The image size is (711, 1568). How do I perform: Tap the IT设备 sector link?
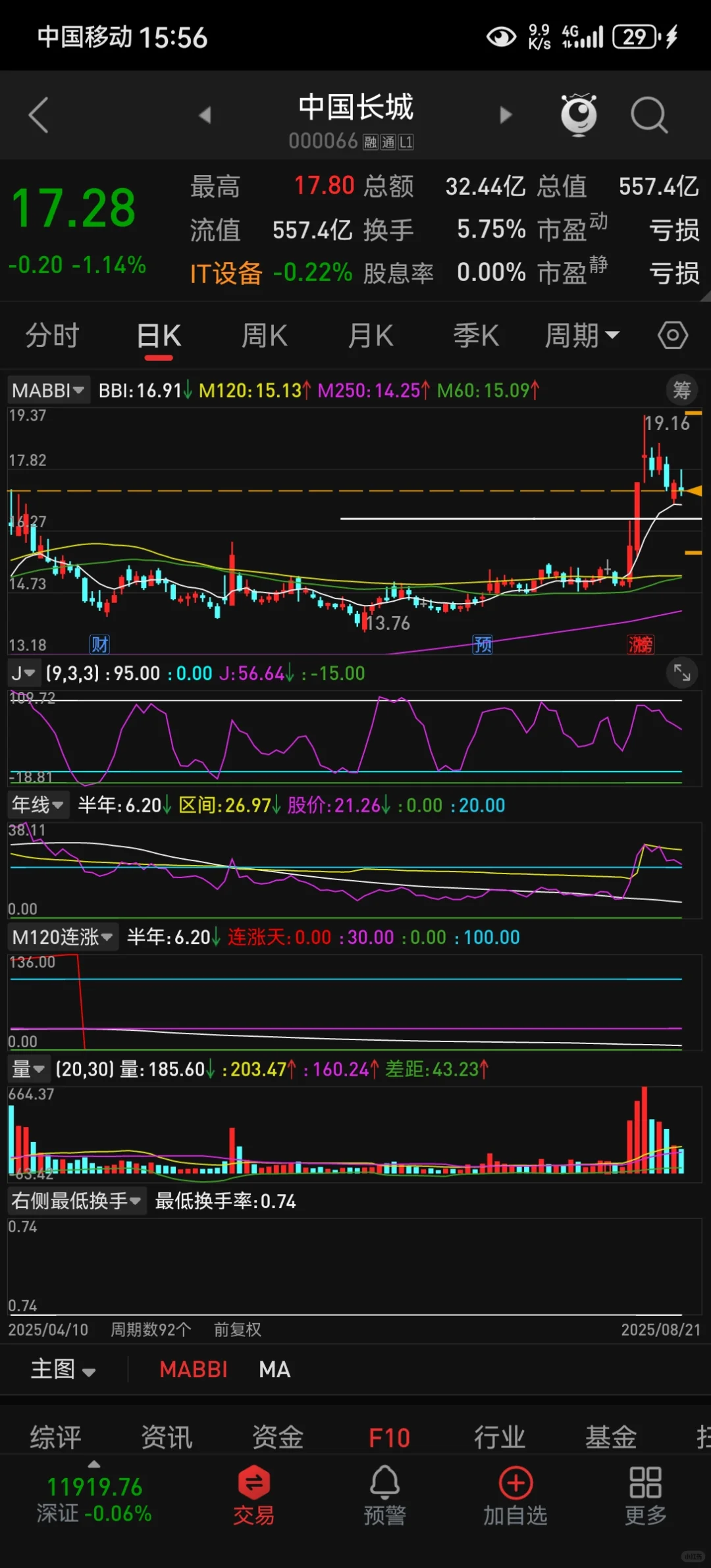coord(226,273)
